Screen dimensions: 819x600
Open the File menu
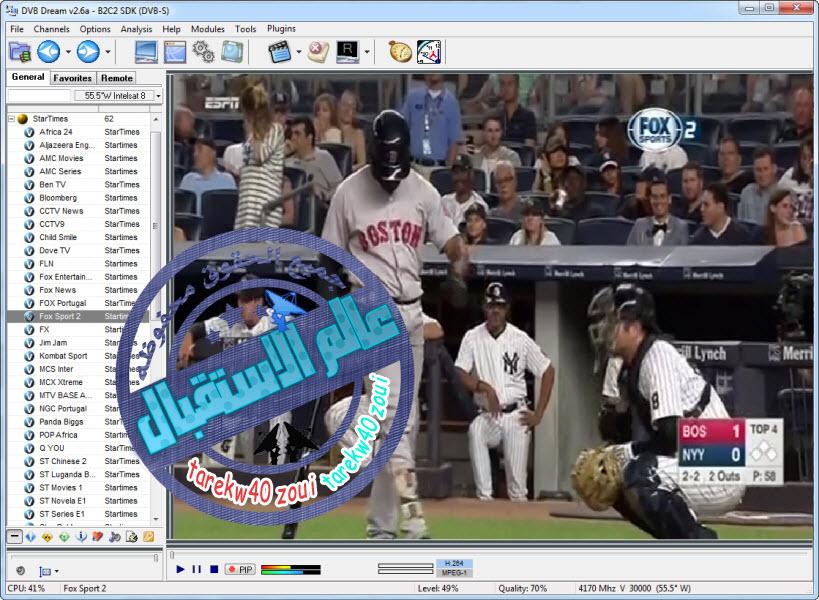(x=17, y=29)
